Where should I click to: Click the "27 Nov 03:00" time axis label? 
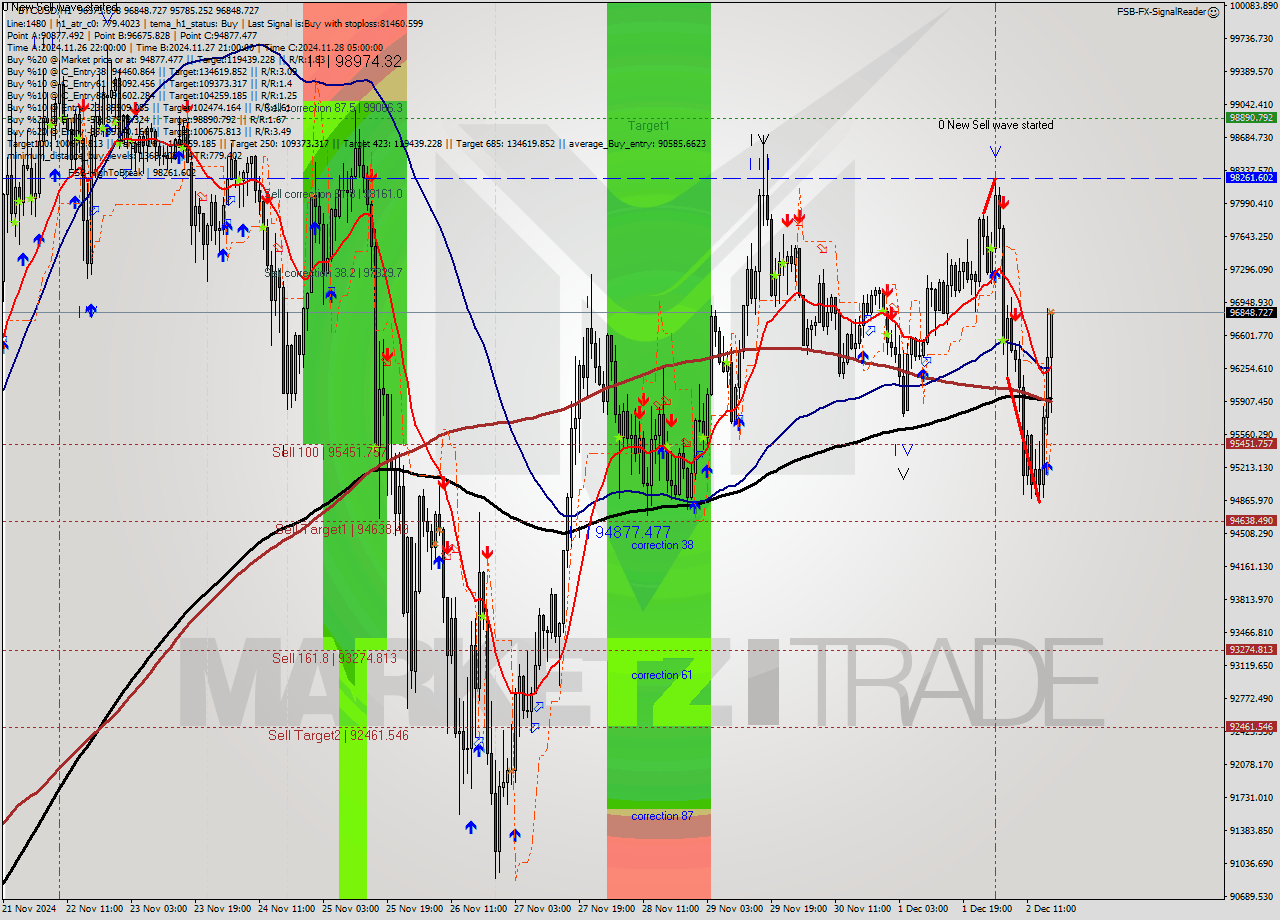click(543, 909)
